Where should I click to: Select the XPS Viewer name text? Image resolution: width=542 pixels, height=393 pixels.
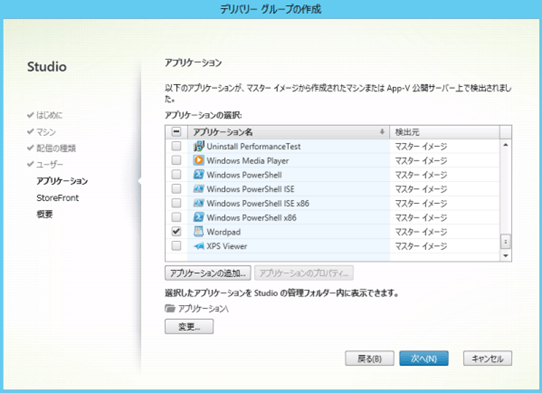(227, 246)
